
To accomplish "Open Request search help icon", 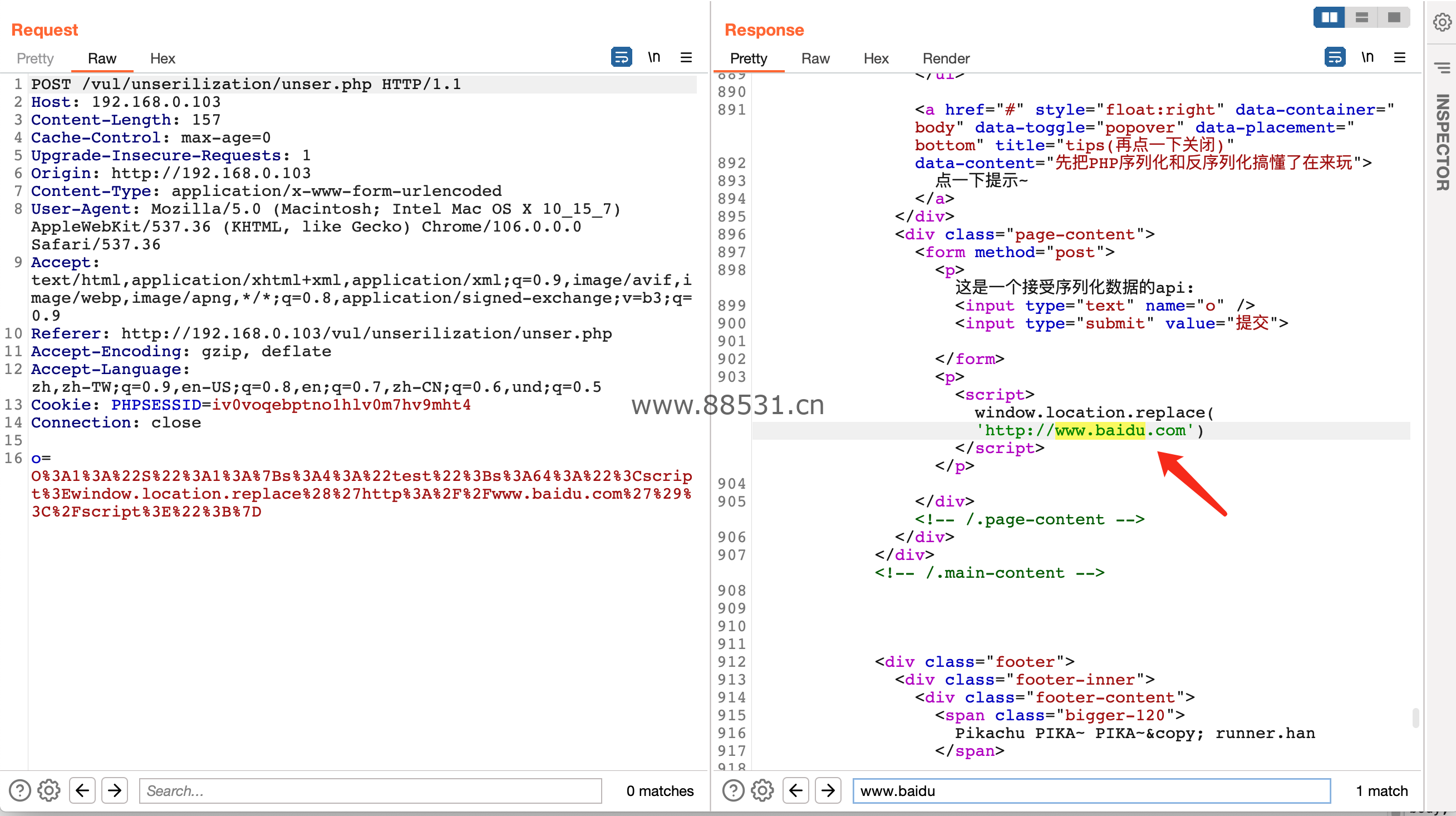I will click(x=20, y=790).
